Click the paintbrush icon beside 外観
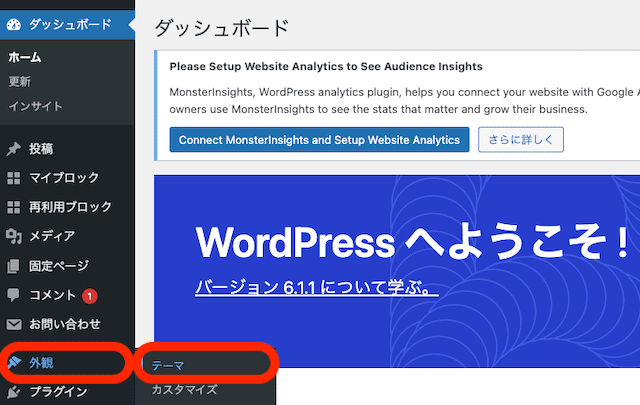Screen dimensions: 640x405 14,362
